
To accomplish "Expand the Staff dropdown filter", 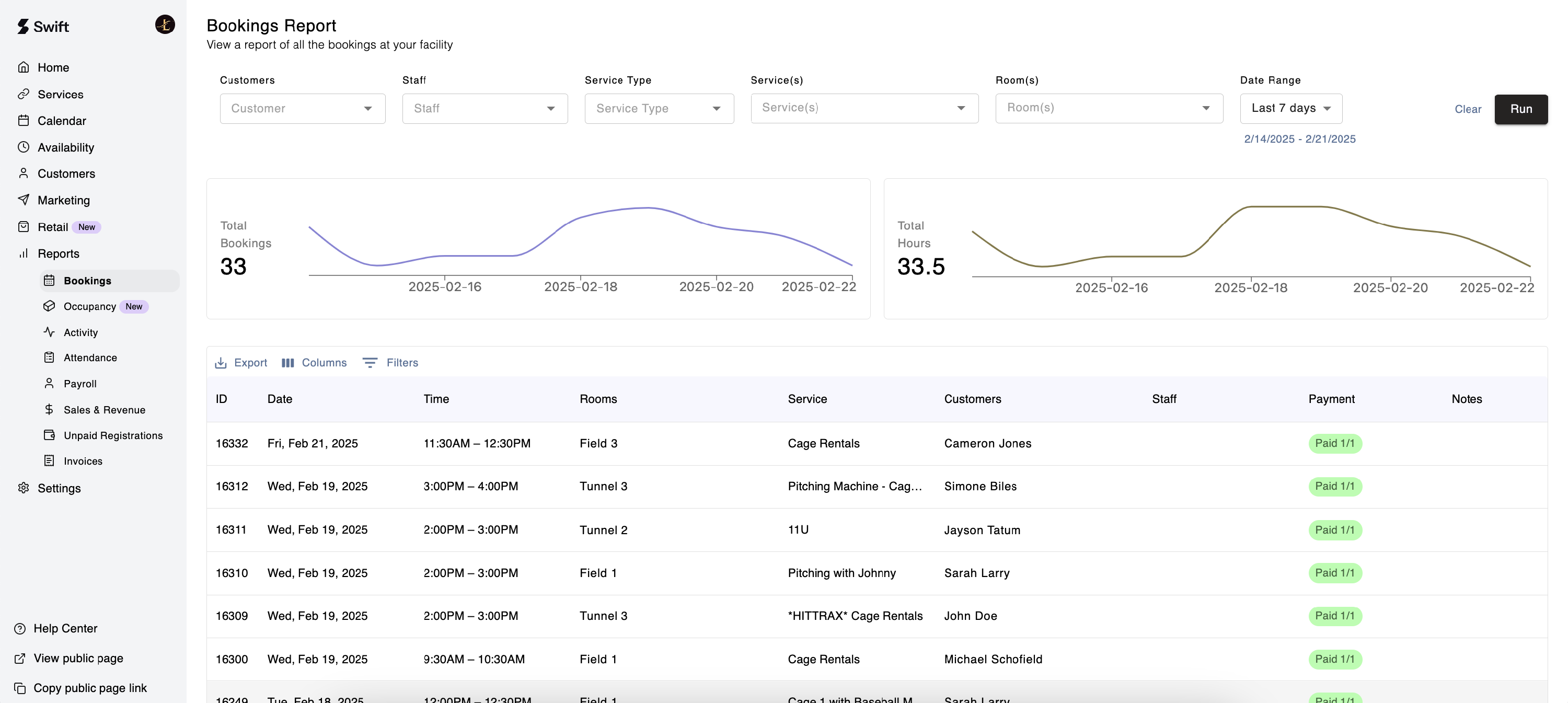I will [x=485, y=108].
